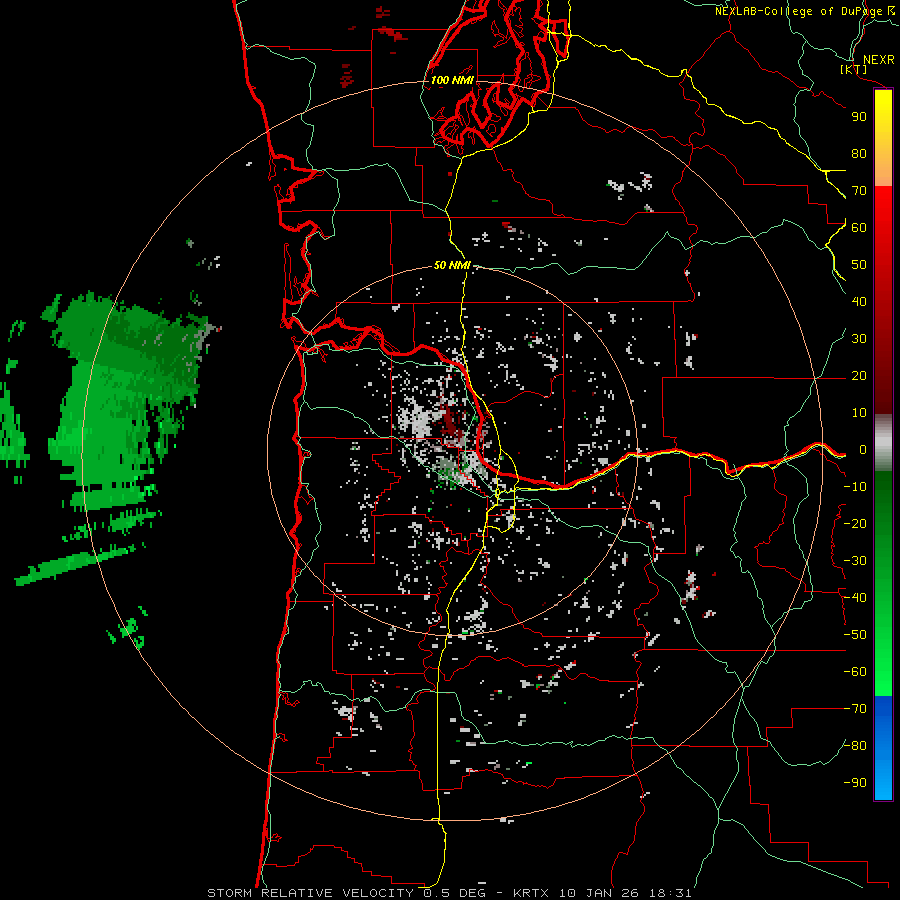Click the -80 value on velocity scale

pos(855,746)
